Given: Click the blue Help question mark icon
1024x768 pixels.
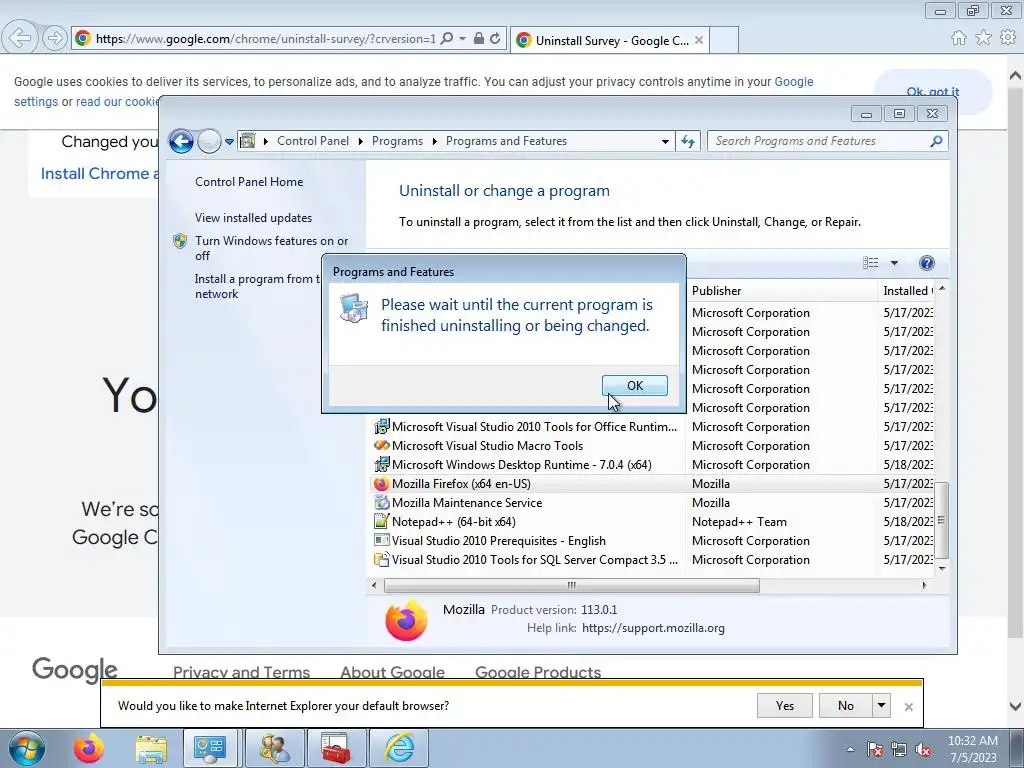Looking at the screenshot, I should click(x=926, y=263).
